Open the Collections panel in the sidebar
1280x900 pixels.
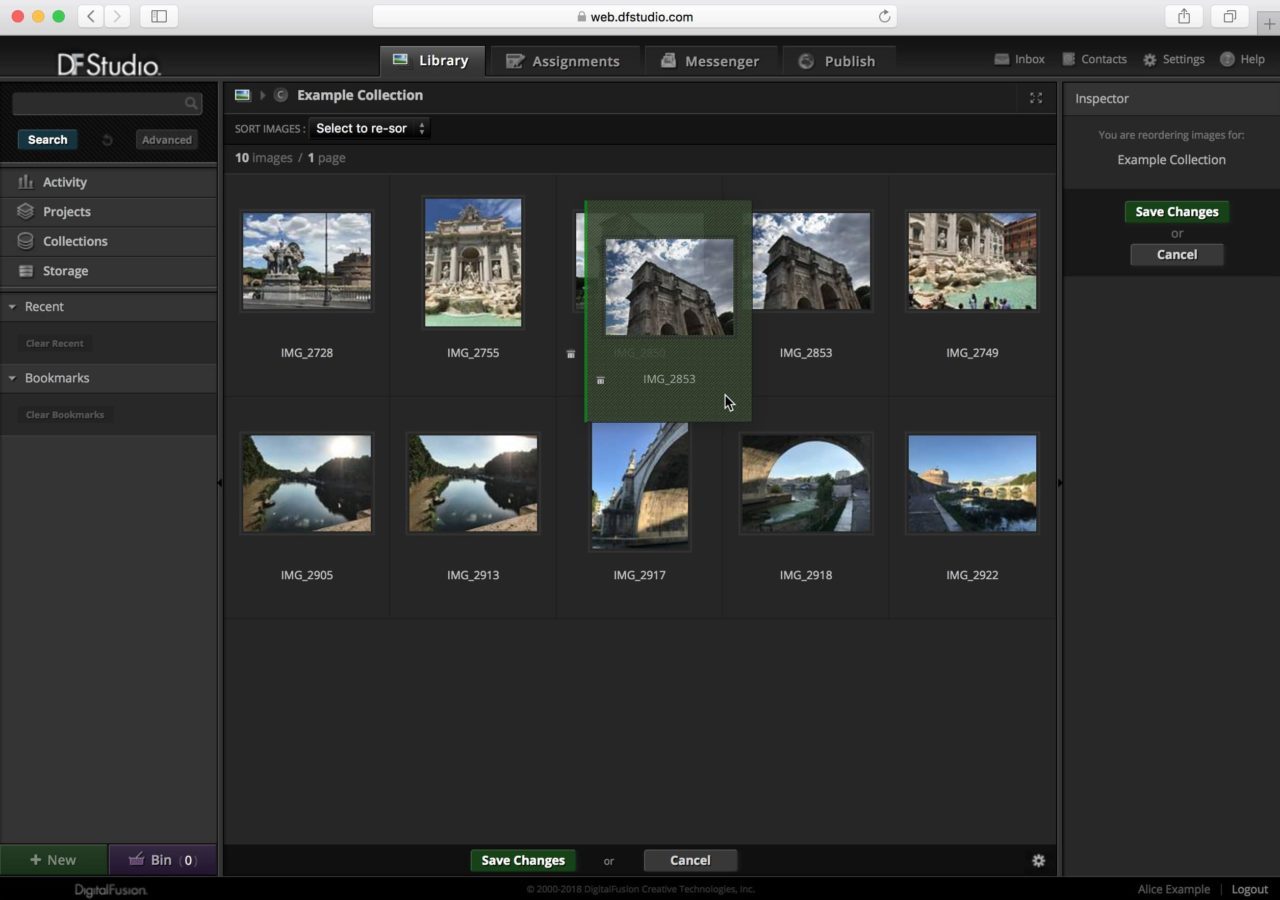click(x=75, y=241)
